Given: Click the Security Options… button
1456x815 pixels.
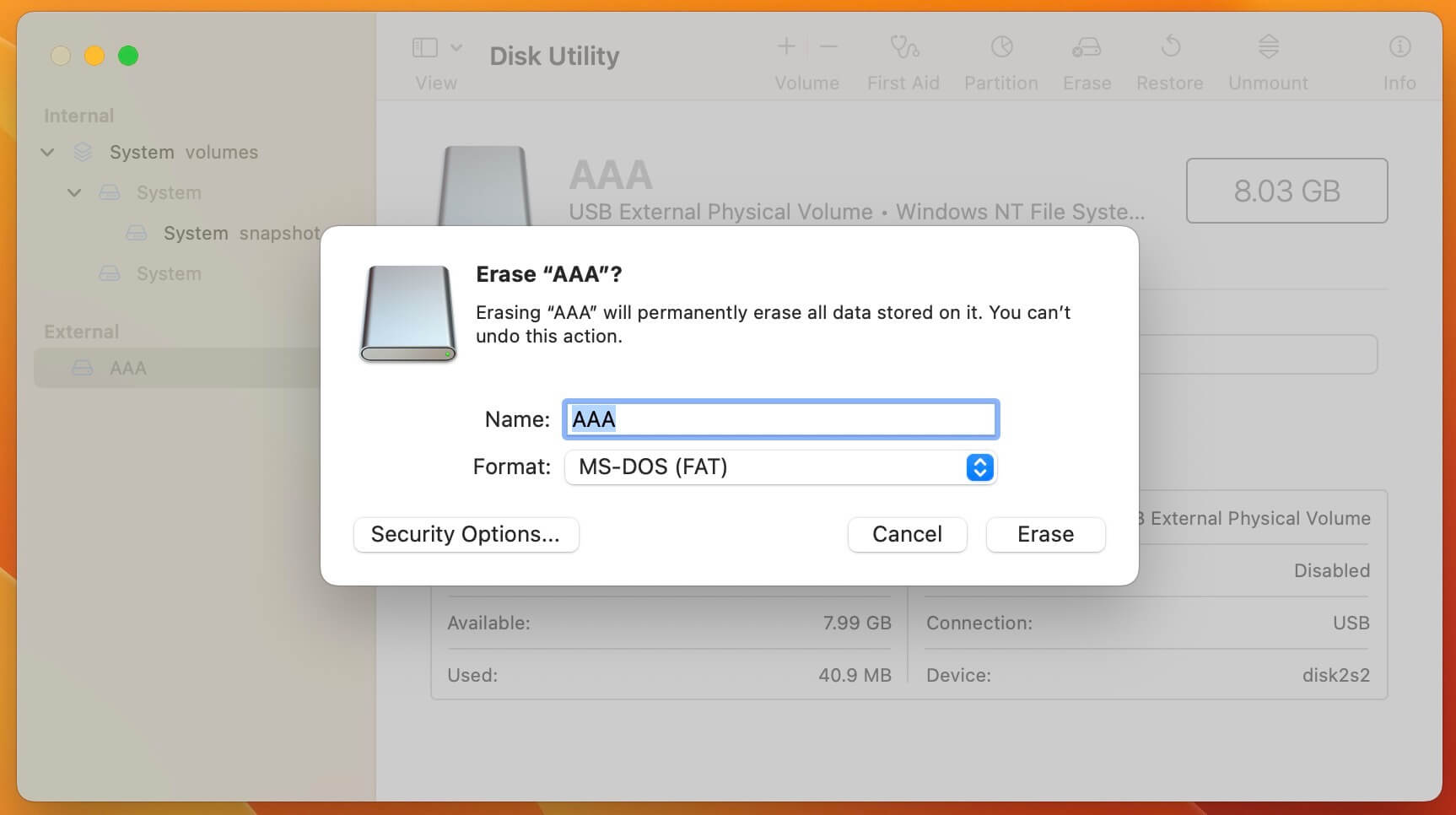Looking at the screenshot, I should (466, 535).
